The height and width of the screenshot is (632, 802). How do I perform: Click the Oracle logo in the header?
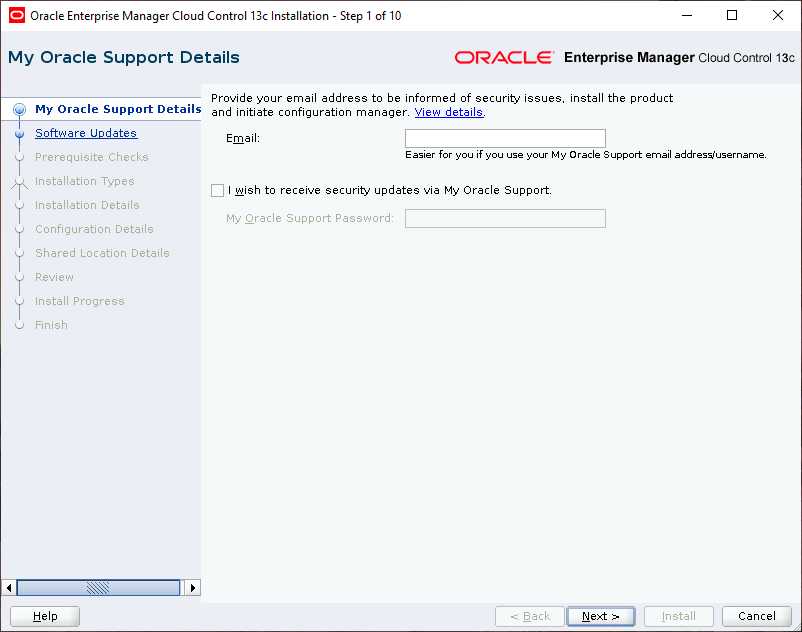tap(504, 57)
